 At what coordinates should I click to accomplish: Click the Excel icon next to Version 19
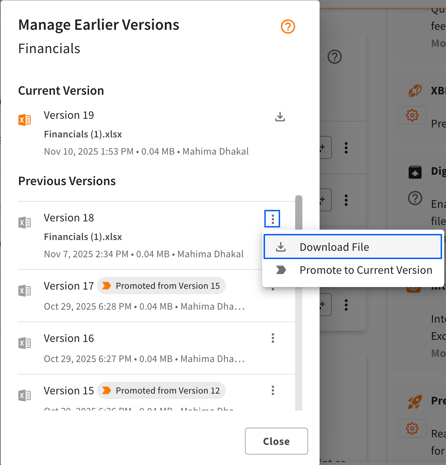[x=25, y=119]
